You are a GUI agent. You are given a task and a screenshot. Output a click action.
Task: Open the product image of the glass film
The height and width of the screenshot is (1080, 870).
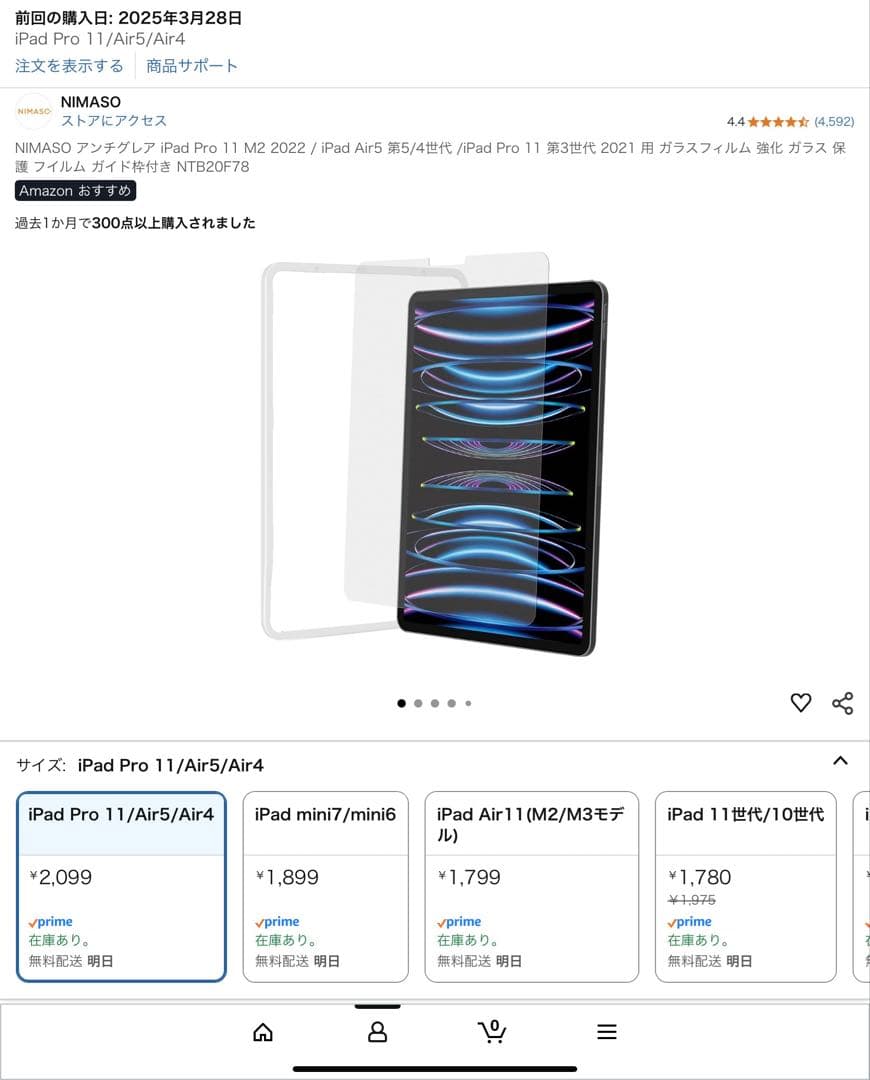(435, 460)
